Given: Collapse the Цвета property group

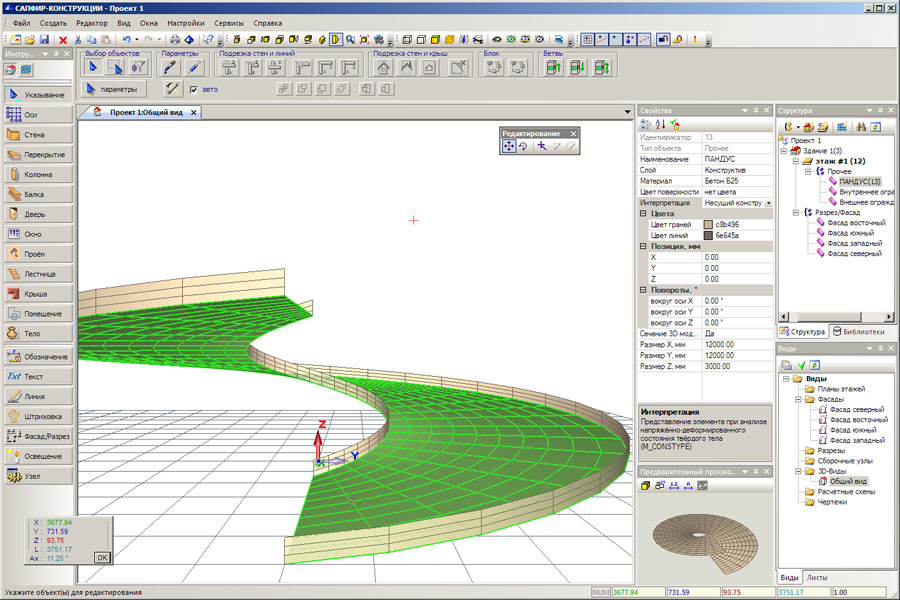Looking at the screenshot, I should pyautogui.click(x=643, y=213).
